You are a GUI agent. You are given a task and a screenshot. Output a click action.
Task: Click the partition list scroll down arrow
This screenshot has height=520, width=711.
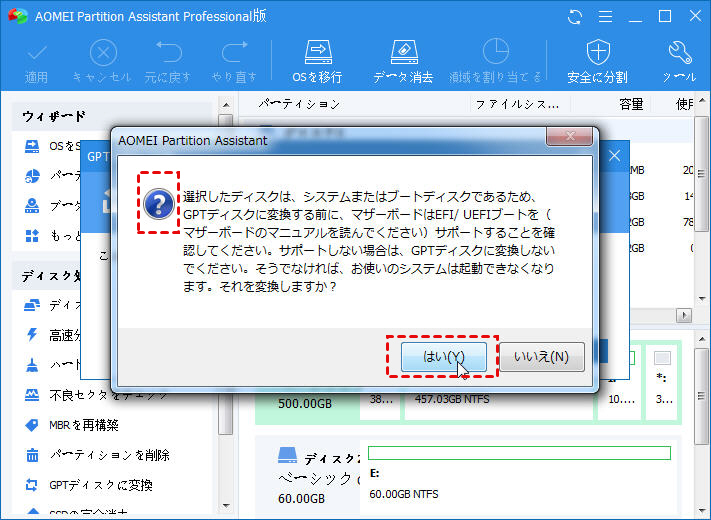click(x=702, y=299)
